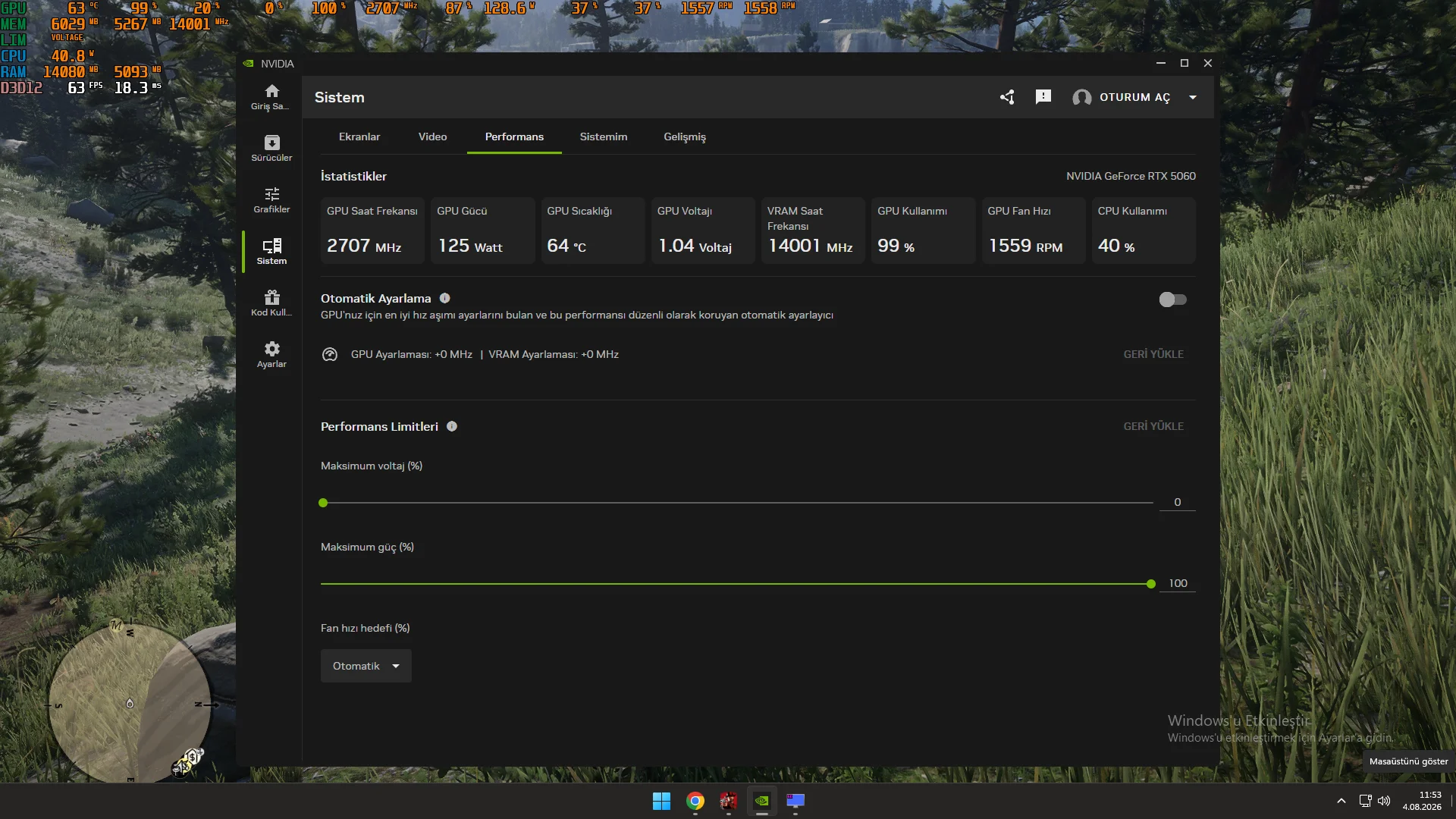Expand the account dropdown arrow
The width and height of the screenshot is (1456, 819).
pos(1193,97)
